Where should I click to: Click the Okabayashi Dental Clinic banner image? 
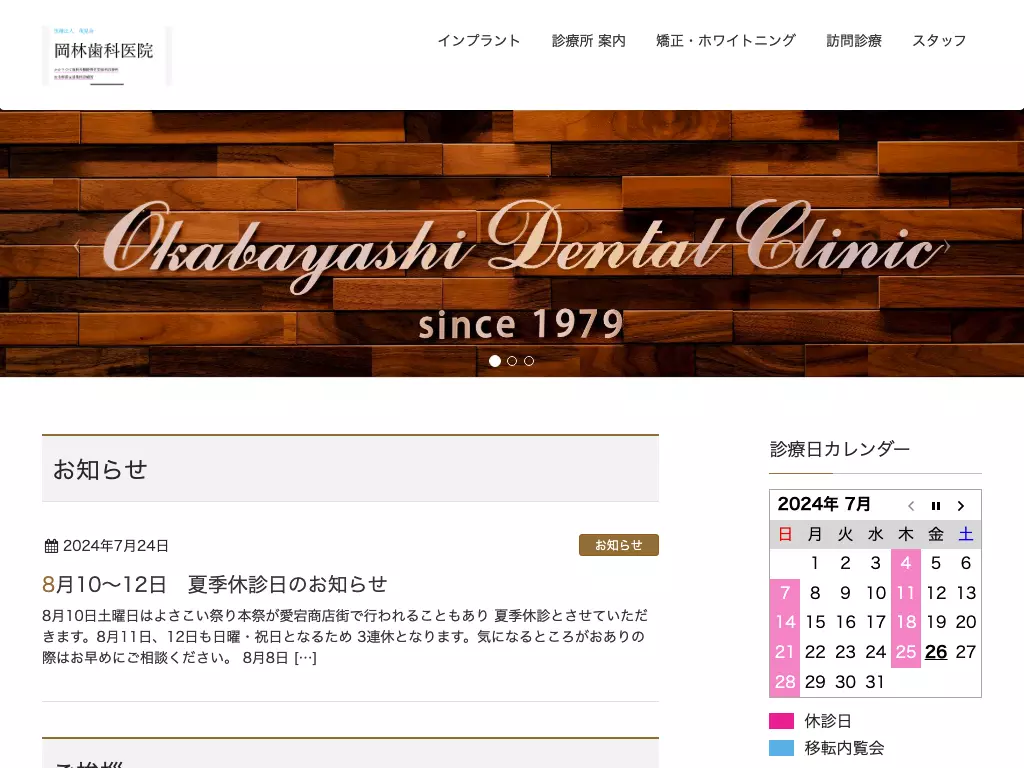tap(512, 243)
